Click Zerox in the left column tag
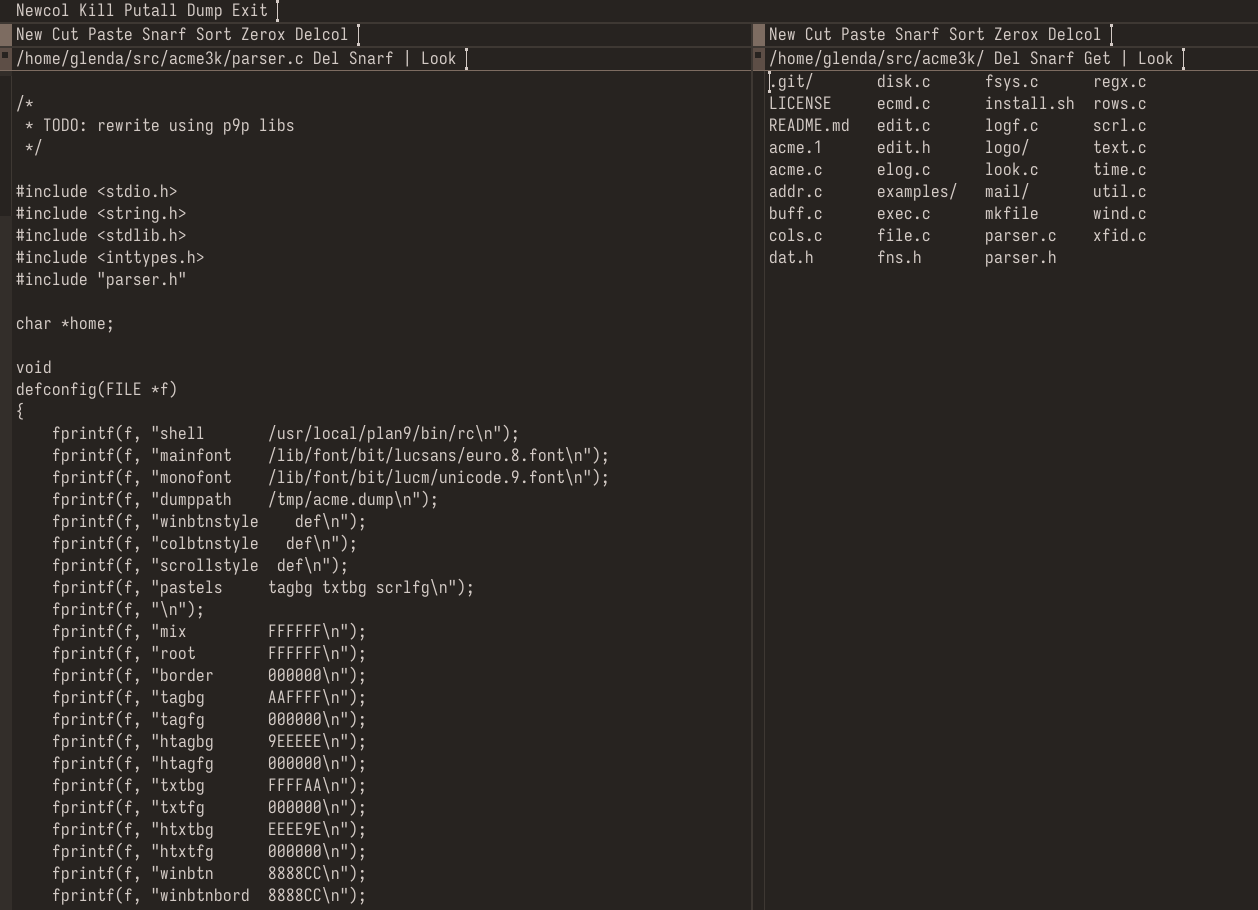The height and width of the screenshot is (910, 1258). 263,35
